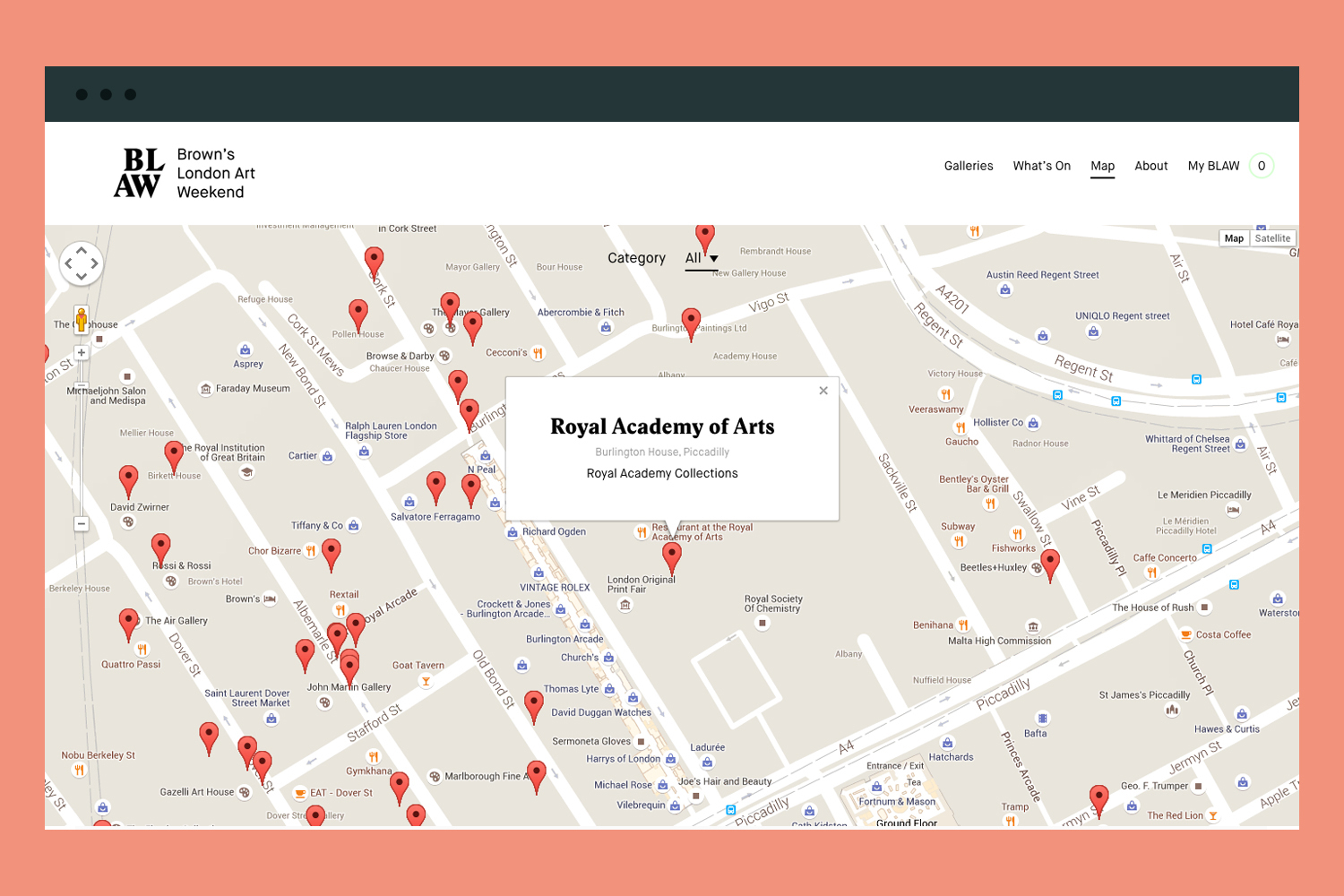This screenshot has height=896, width=1344.
Task: Select the Map navigation item
Action: click(x=1103, y=166)
